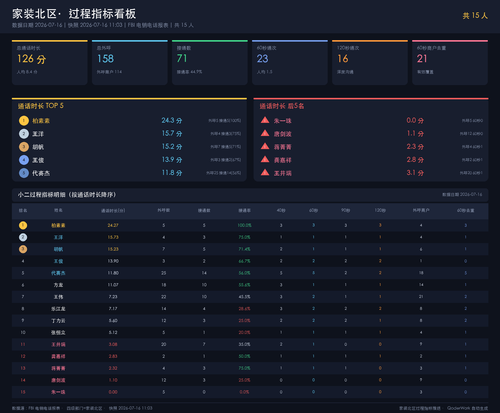This screenshot has width=500, height=413.
Task: Click the rank 5 badge beside 代赛杰 in TOP 5
Action: 24,173
